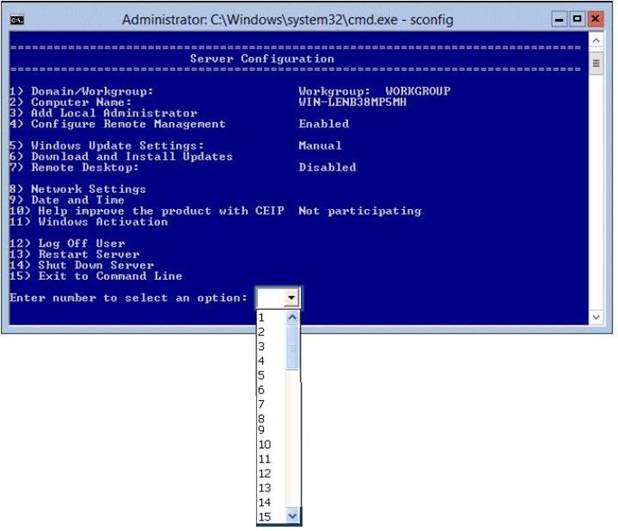Viewport: 618px width, 531px height.
Task: Click console window scroll up arrow
Action: 596,42
